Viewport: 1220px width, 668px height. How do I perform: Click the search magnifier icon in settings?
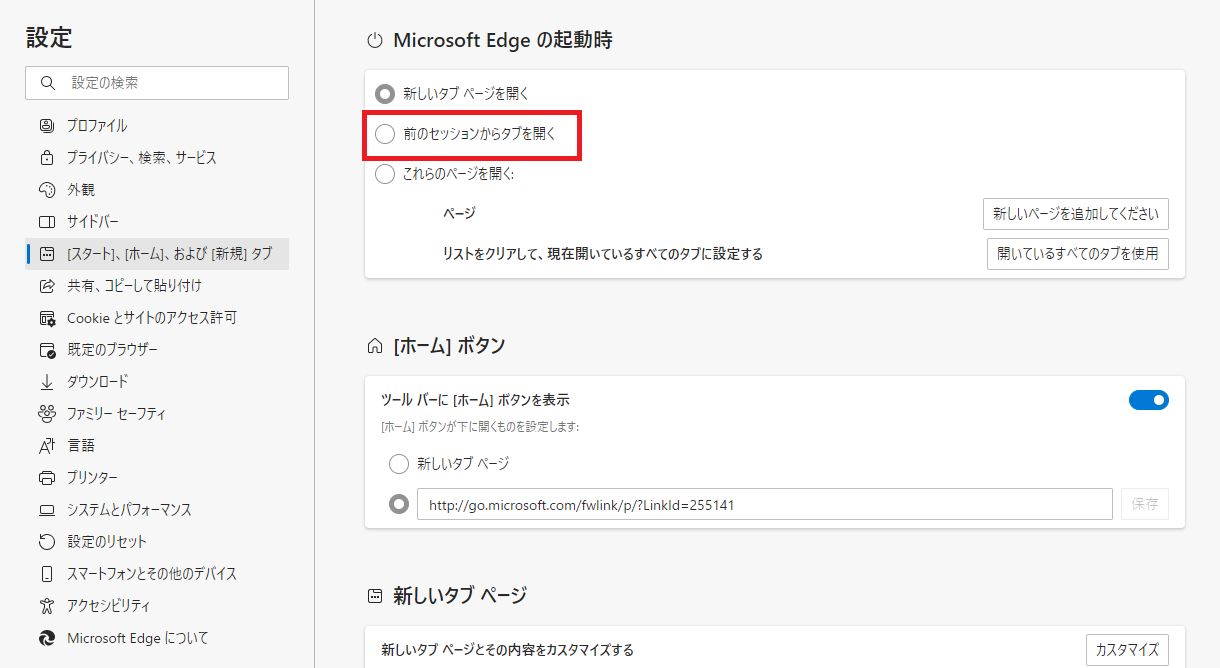[x=47, y=83]
